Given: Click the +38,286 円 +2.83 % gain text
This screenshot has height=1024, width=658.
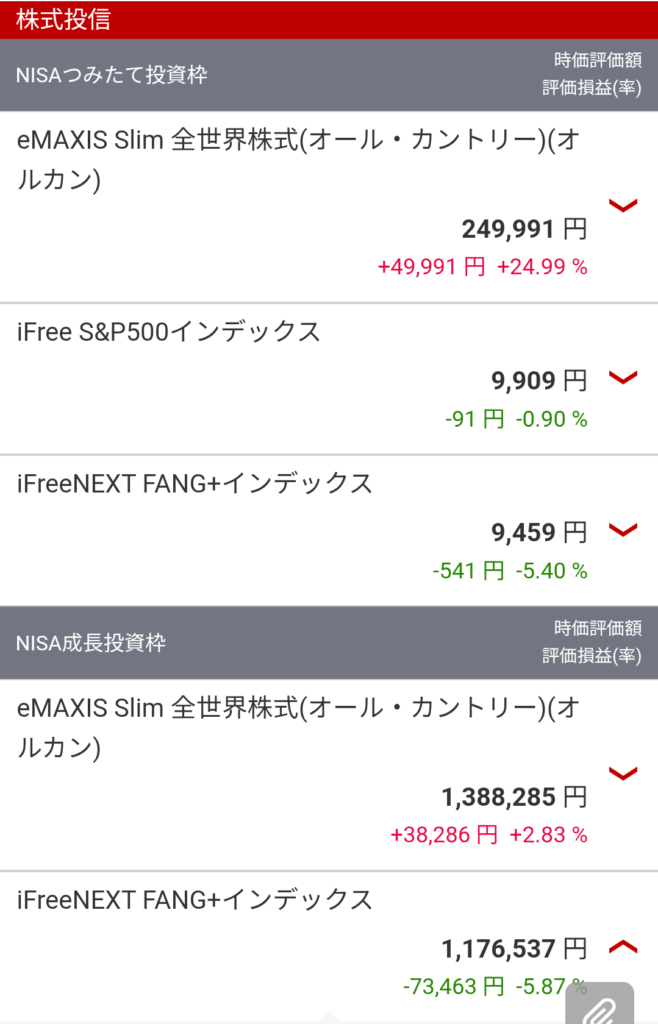Looking at the screenshot, I should click(x=489, y=835).
